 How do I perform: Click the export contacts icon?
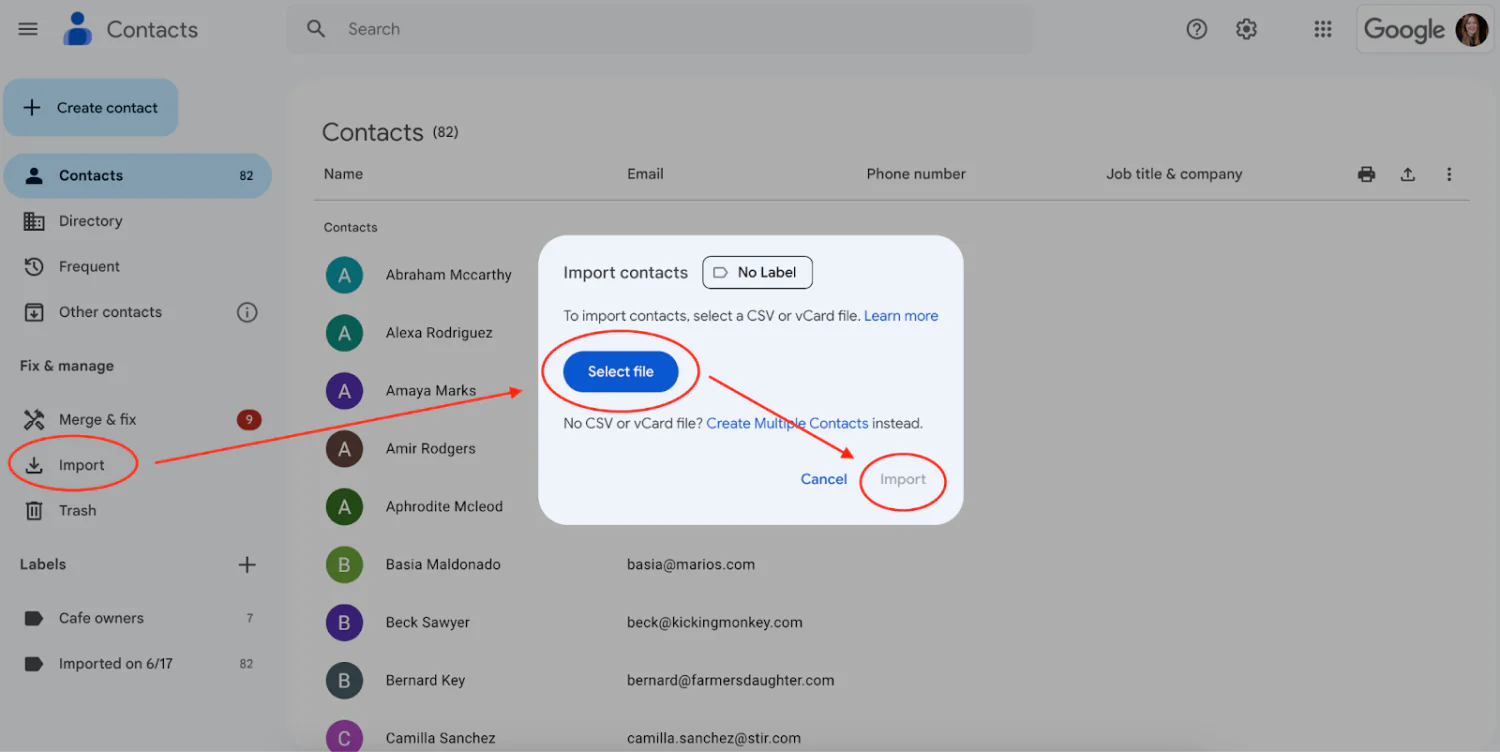pos(1408,173)
